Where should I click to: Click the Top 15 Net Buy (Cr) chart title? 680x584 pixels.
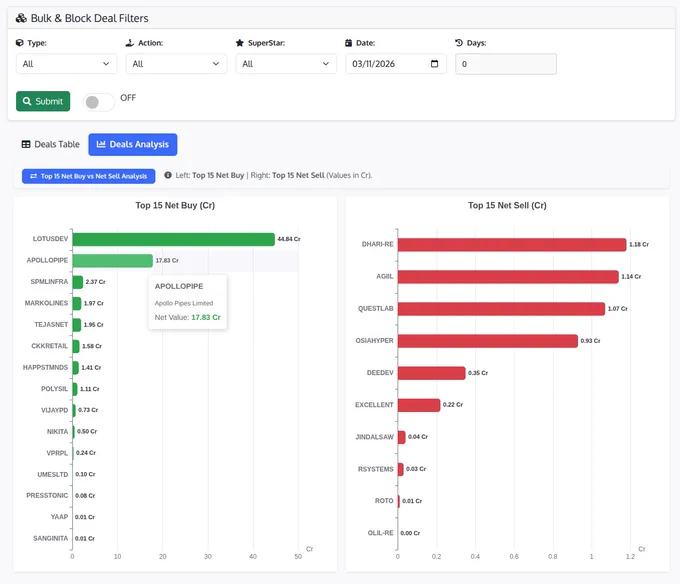click(x=175, y=206)
